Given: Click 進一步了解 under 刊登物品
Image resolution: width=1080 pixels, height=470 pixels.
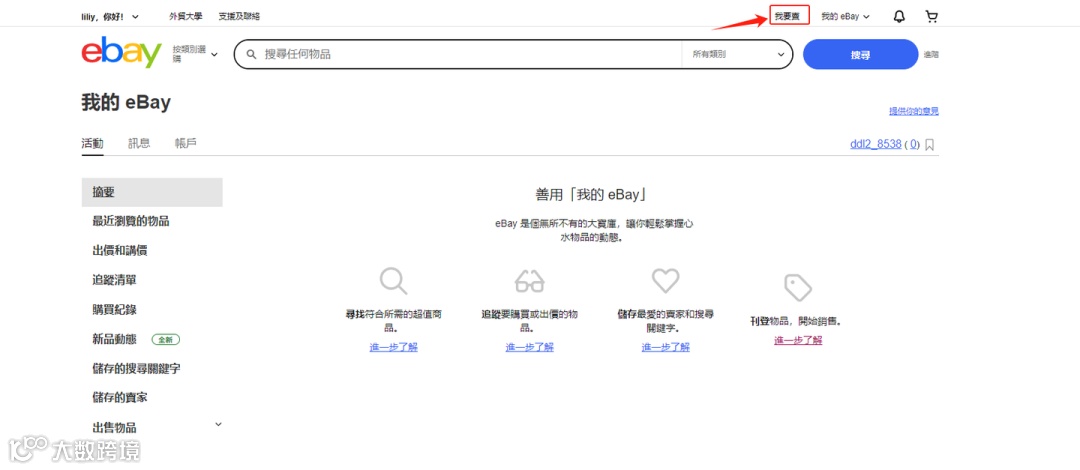Looking at the screenshot, I should pyautogui.click(x=798, y=340).
